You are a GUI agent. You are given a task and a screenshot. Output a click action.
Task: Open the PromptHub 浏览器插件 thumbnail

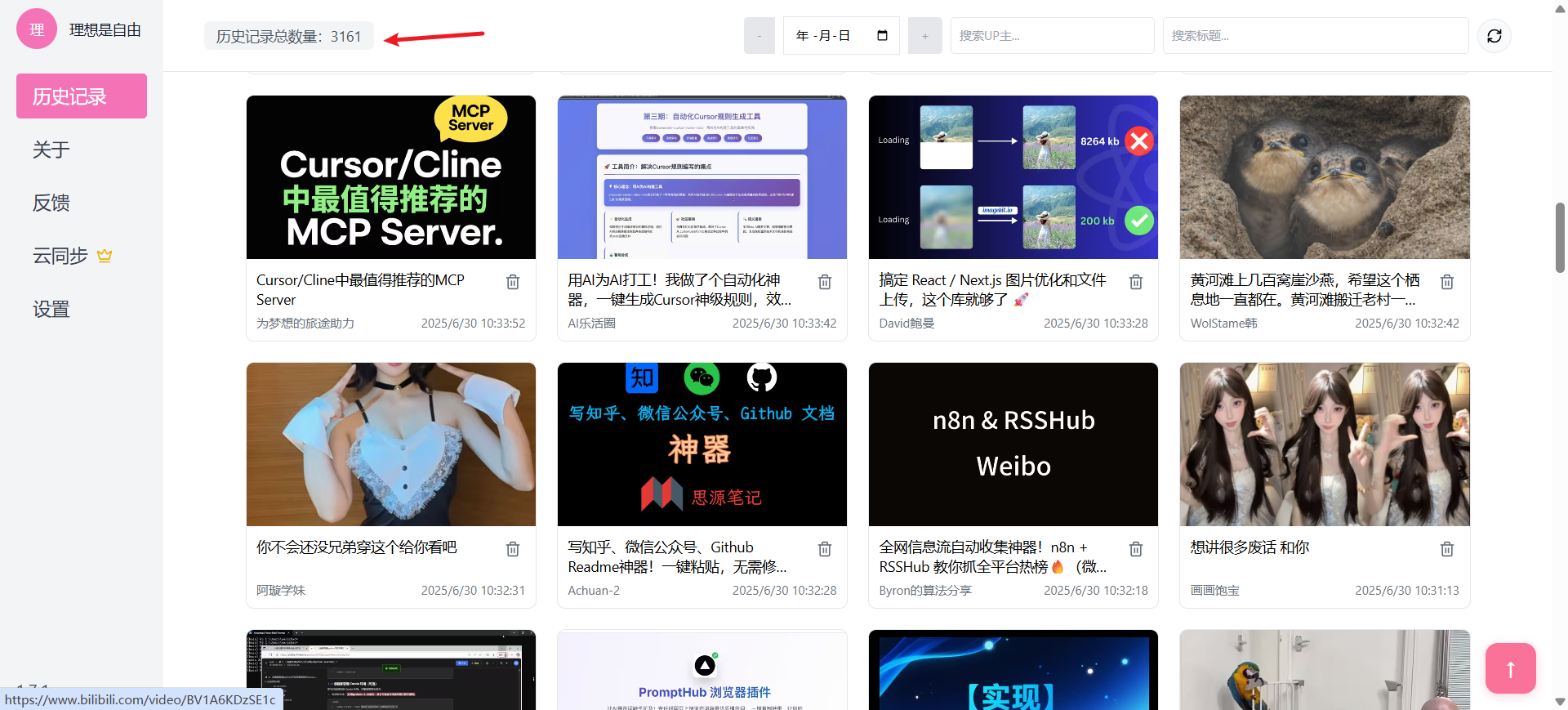(x=702, y=670)
